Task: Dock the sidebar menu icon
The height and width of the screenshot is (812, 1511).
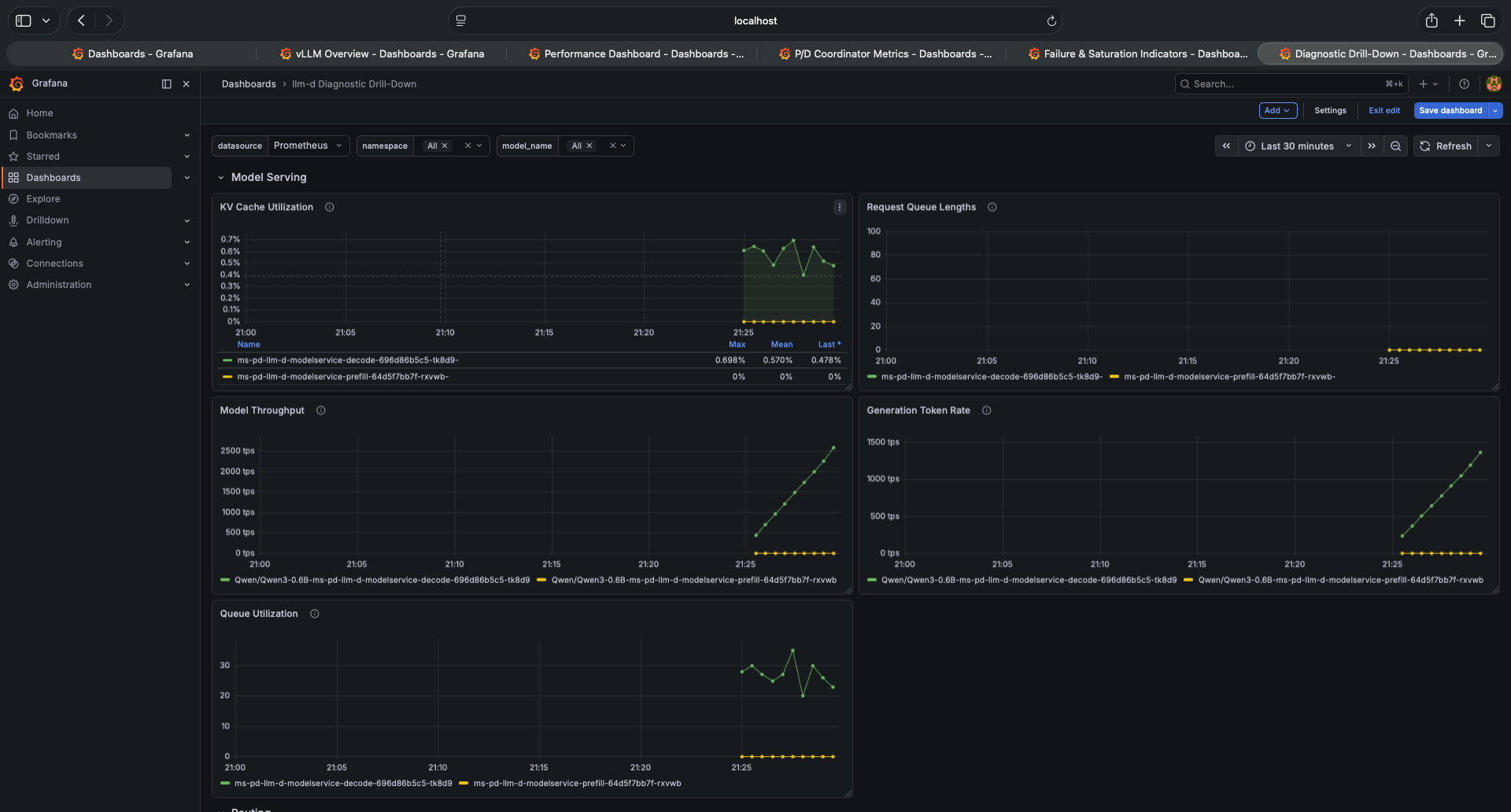Action: pos(166,83)
